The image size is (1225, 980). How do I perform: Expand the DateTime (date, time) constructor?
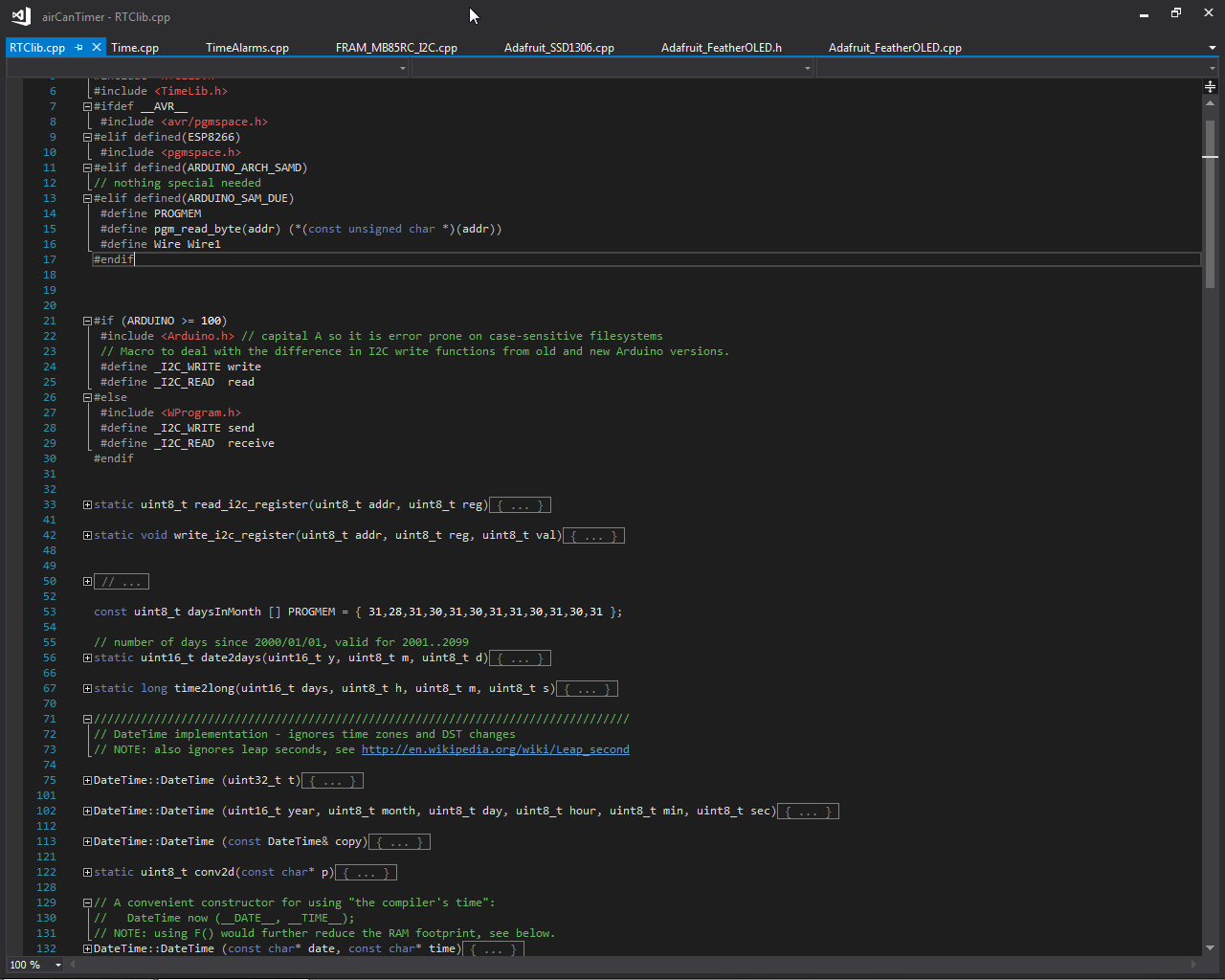[87, 948]
